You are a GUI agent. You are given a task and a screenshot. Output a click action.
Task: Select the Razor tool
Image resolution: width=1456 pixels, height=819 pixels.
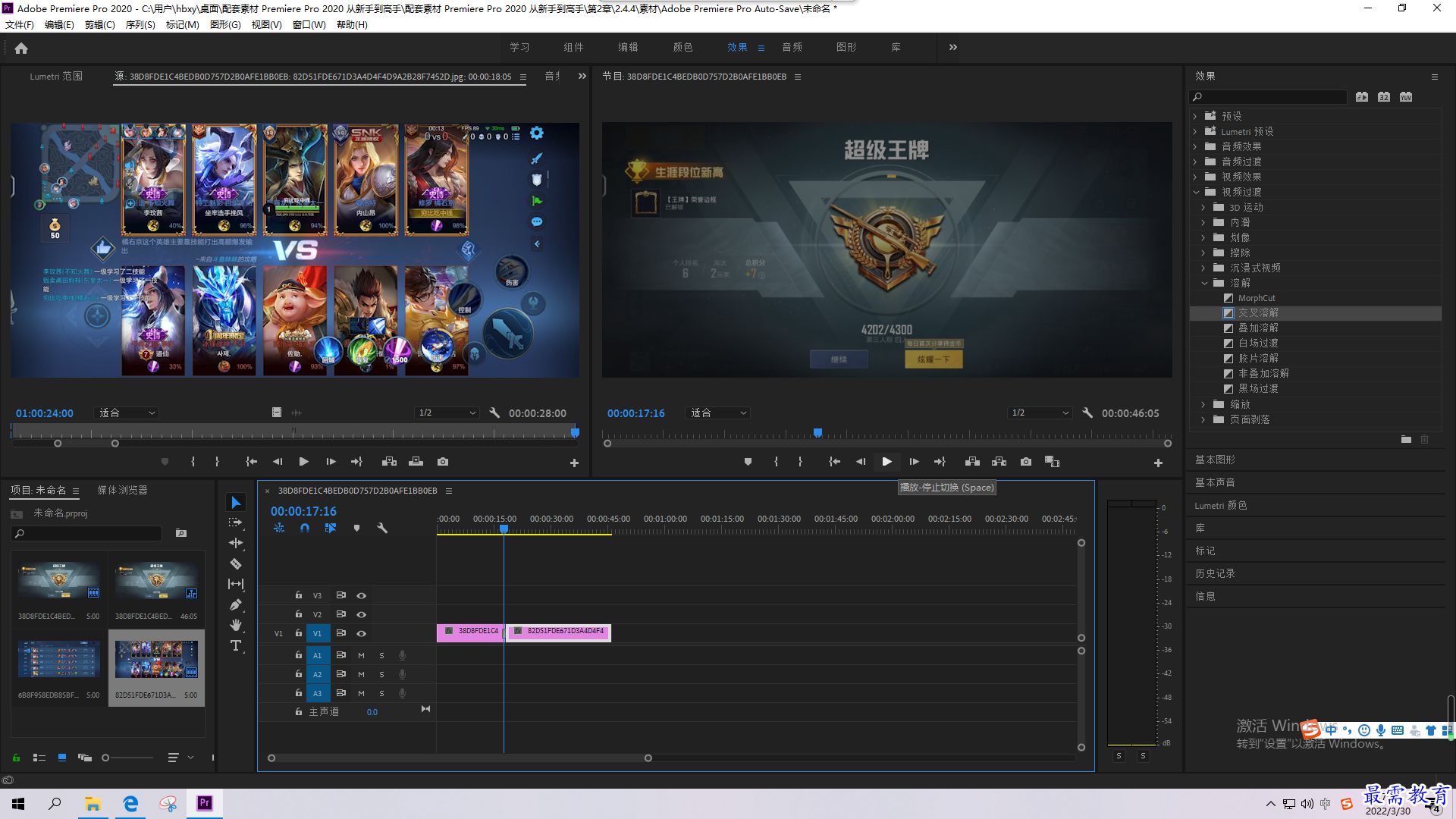coord(236,563)
